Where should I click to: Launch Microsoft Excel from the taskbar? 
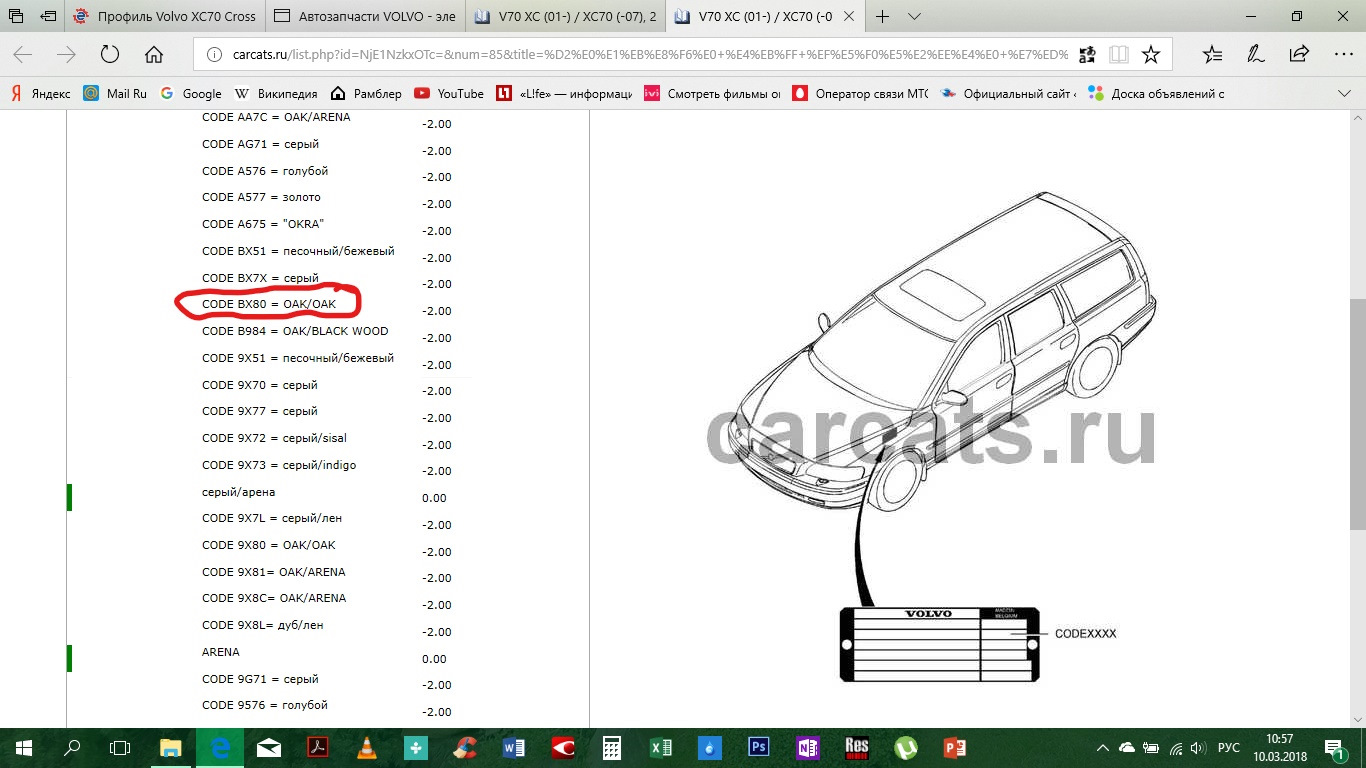[x=661, y=748]
